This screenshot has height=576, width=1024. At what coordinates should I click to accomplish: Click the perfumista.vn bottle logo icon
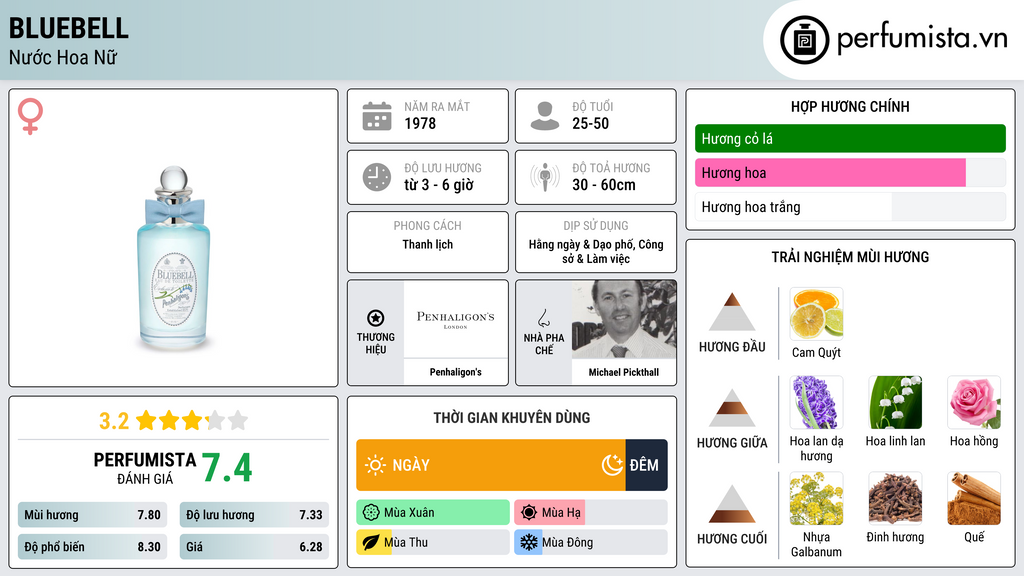coord(804,40)
